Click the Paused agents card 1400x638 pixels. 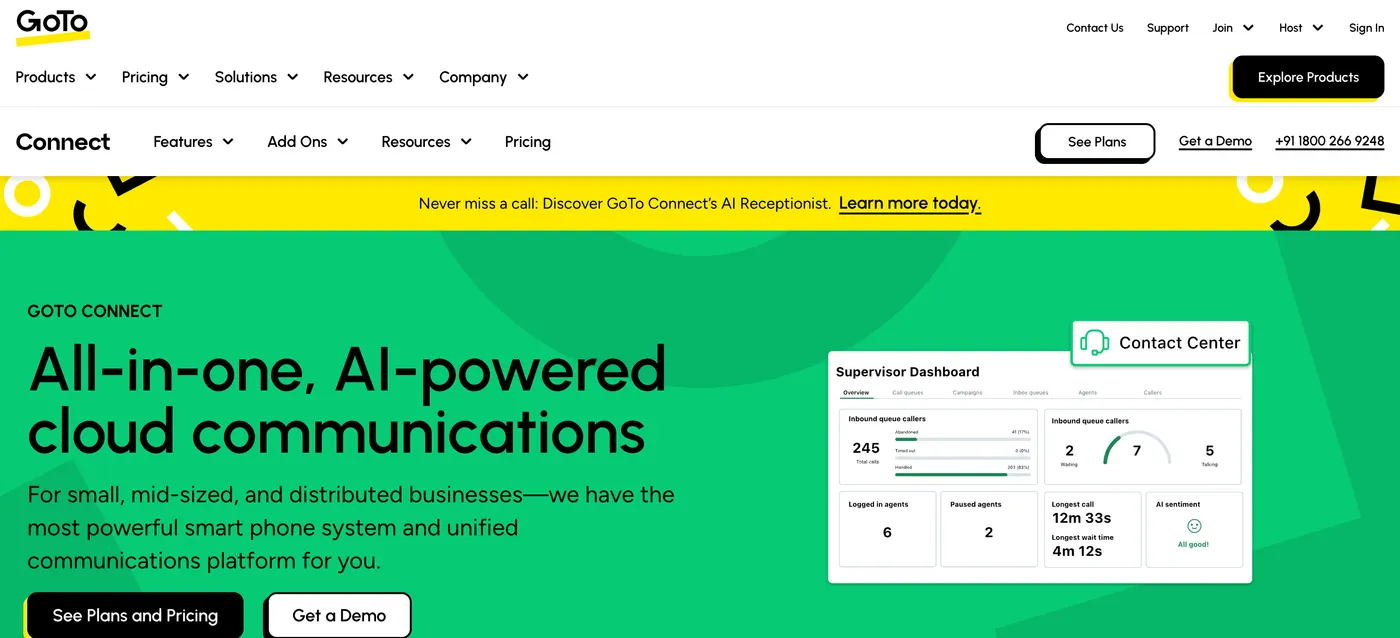(989, 529)
